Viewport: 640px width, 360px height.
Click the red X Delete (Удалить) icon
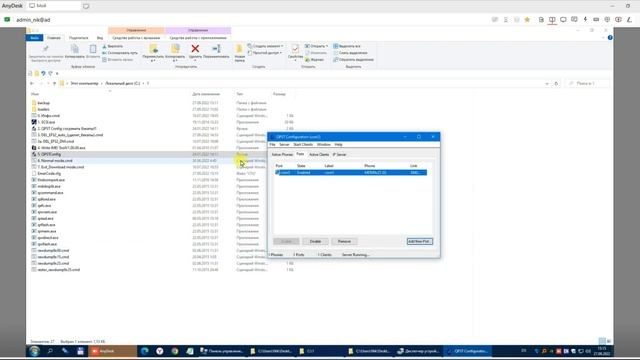coord(195,49)
